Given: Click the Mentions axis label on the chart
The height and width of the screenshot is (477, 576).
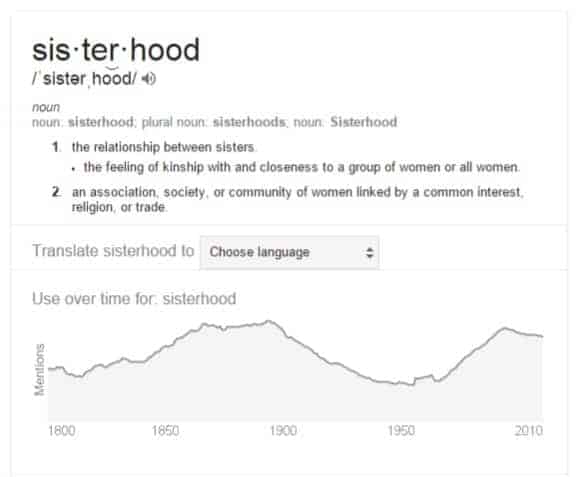Looking at the screenshot, I should click(39, 370).
